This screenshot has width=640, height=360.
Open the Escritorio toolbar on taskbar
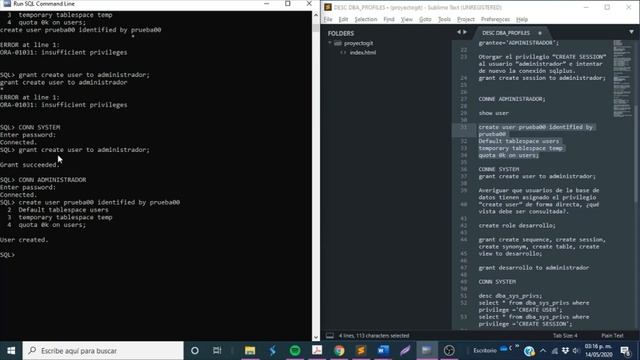point(485,351)
